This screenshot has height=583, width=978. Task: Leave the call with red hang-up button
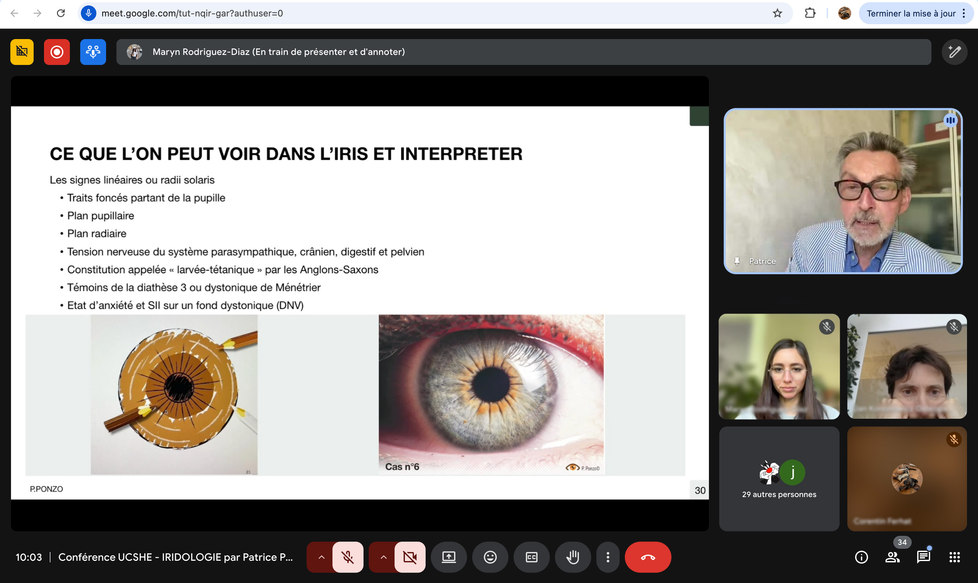(x=647, y=557)
